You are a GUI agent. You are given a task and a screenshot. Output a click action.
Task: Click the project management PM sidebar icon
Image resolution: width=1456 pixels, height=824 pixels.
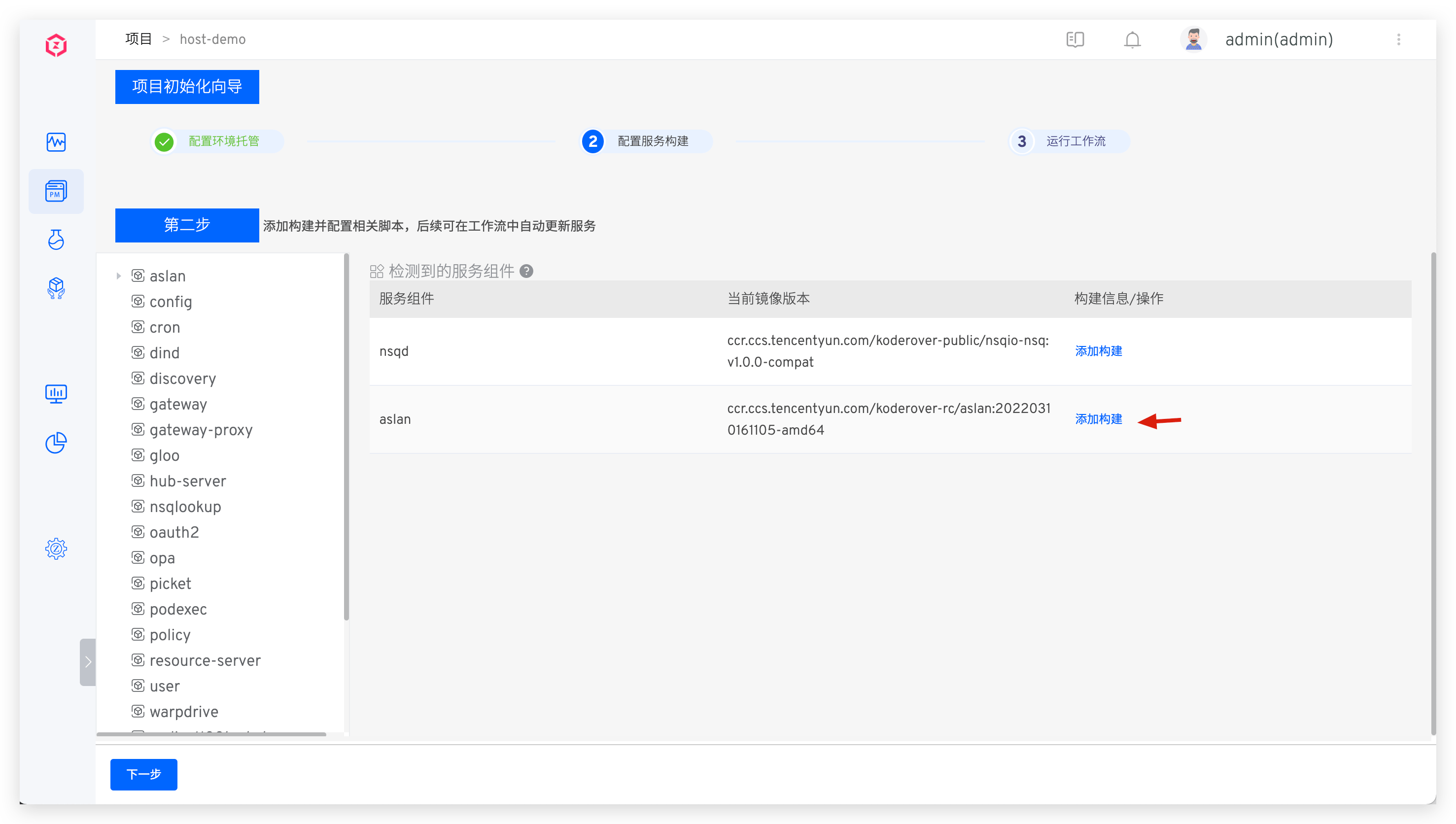pyautogui.click(x=56, y=191)
